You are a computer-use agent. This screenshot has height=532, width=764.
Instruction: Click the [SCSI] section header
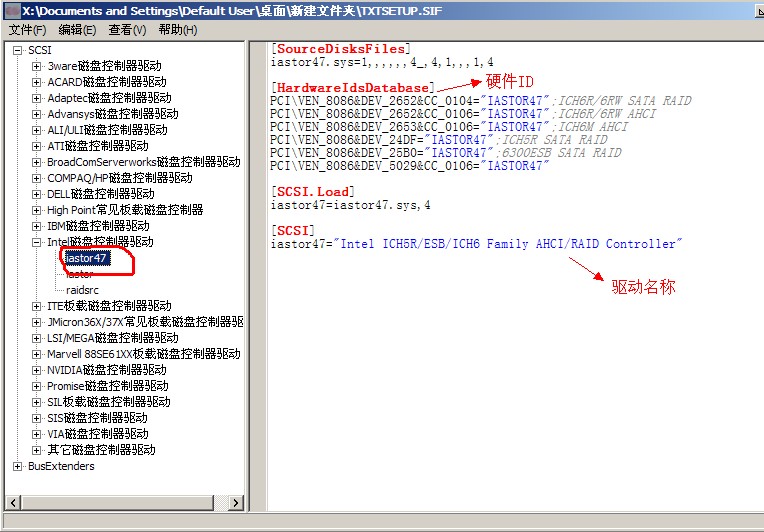(x=293, y=230)
